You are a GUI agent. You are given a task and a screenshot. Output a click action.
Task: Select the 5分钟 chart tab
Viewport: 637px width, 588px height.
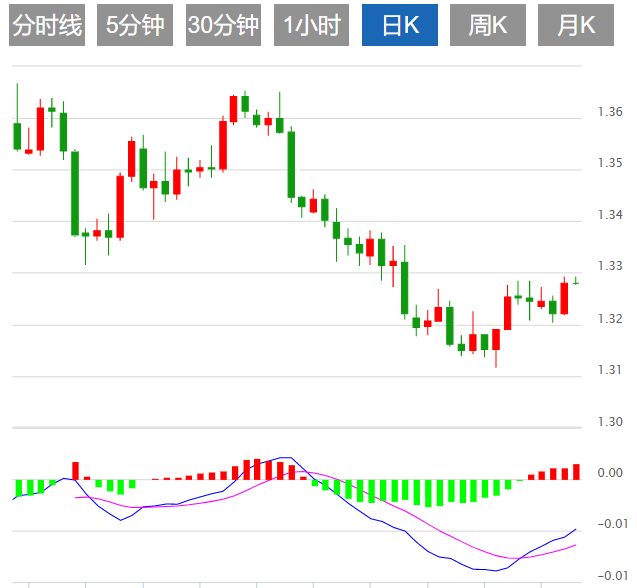tap(134, 26)
